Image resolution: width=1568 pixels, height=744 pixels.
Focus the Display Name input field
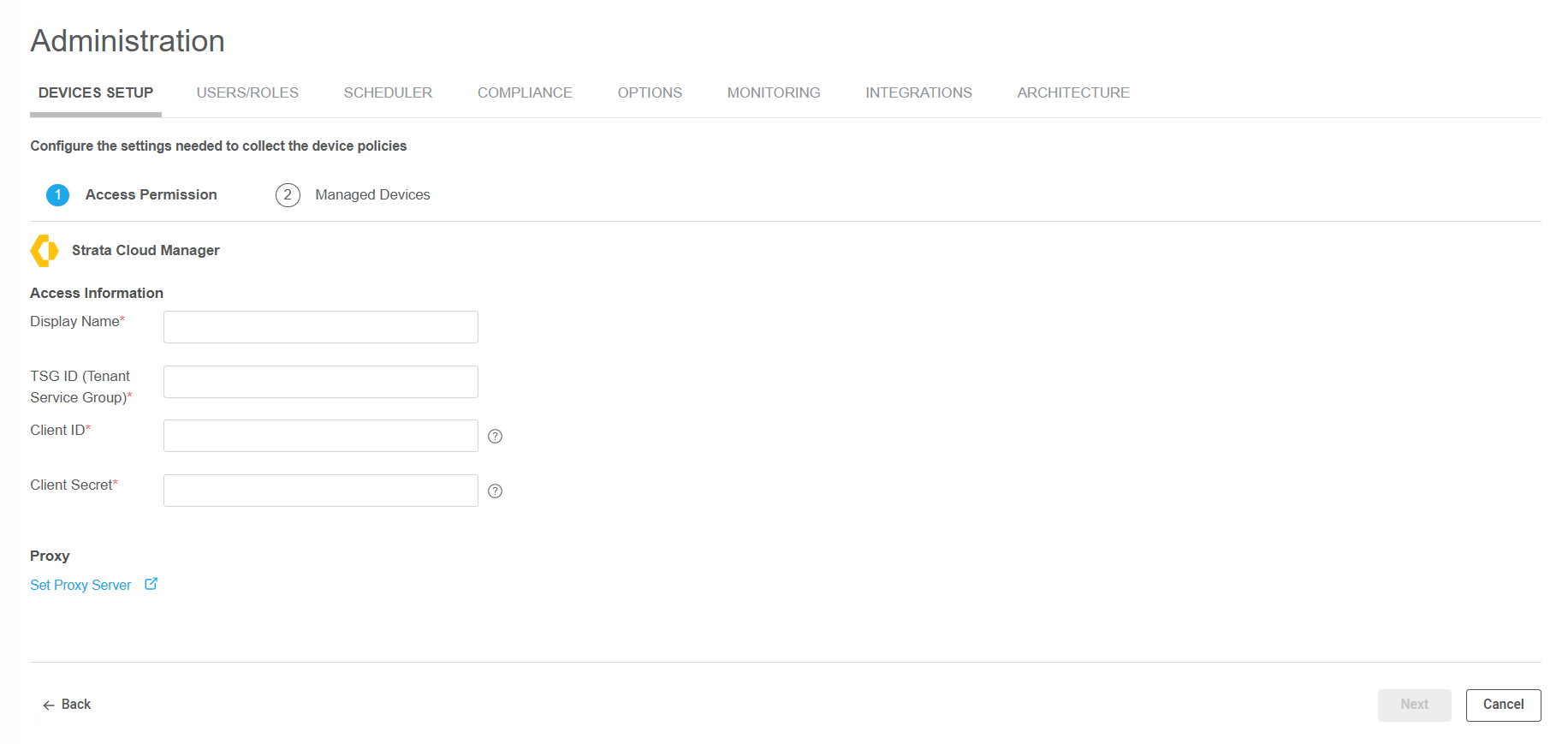click(x=321, y=327)
